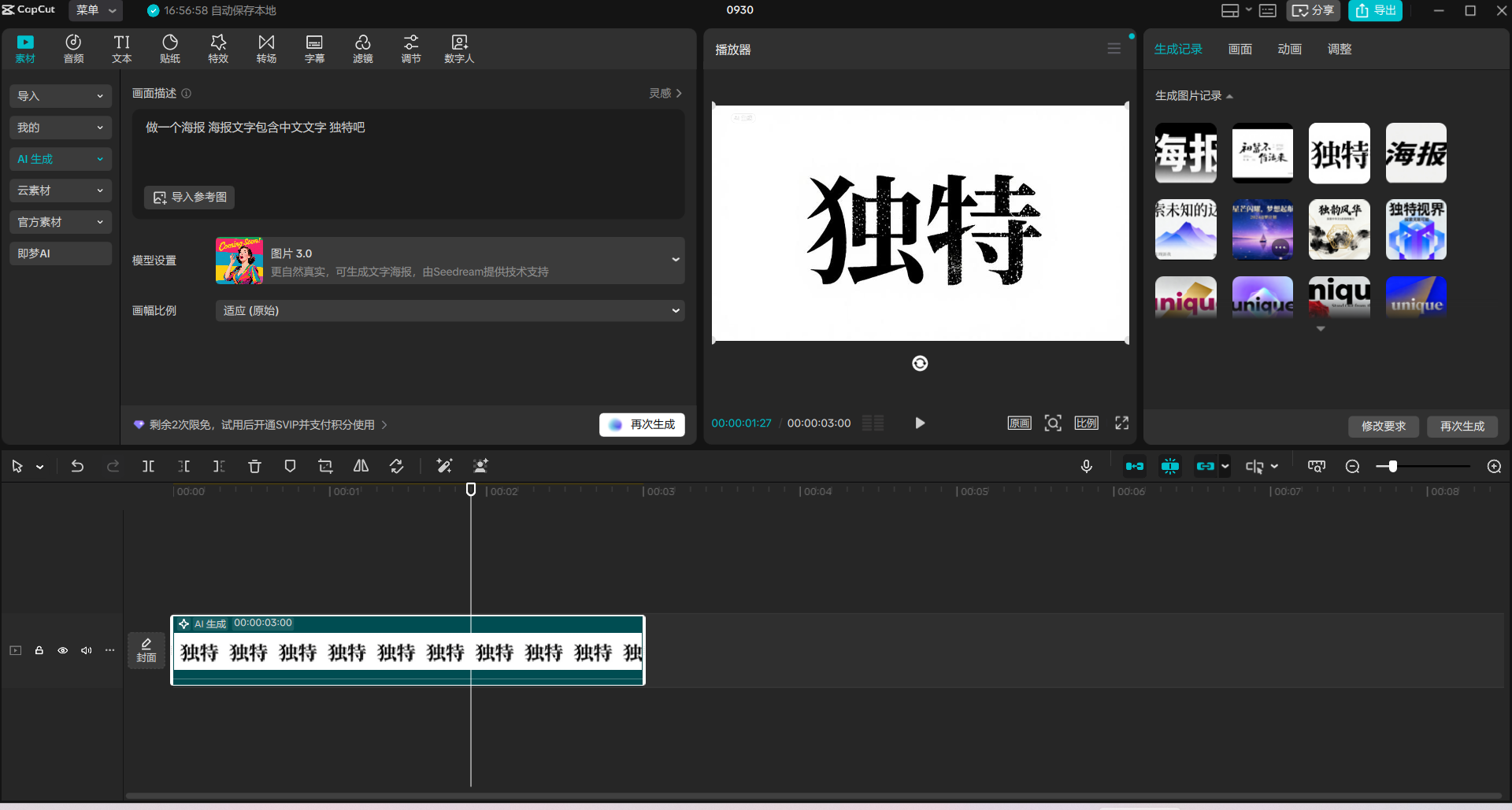1512x810 pixels.
Task: Switch to the 调整 tab
Action: tap(1340, 49)
